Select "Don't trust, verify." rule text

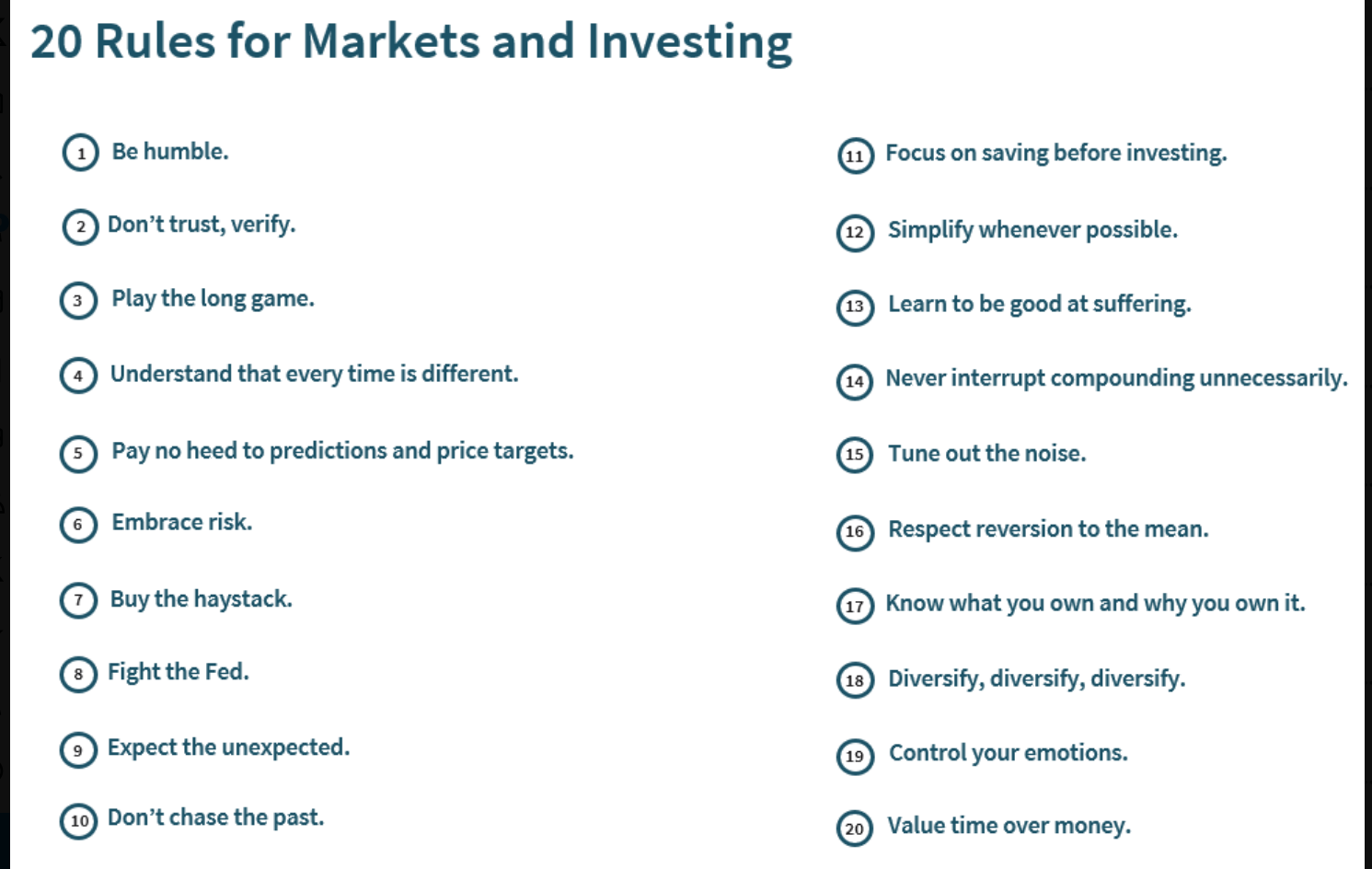202,225
